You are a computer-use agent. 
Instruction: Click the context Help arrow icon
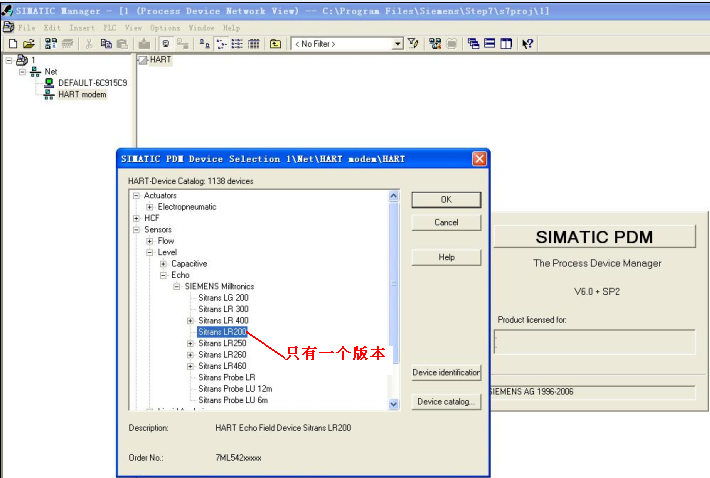tap(528, 43)
